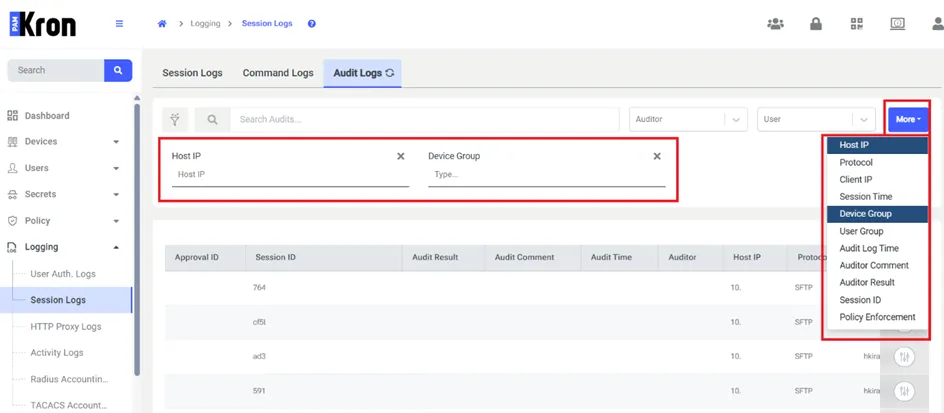Screen dimensions: 944x413
Task: Expand the Policy sidebar menu
Action: [116, 221]
